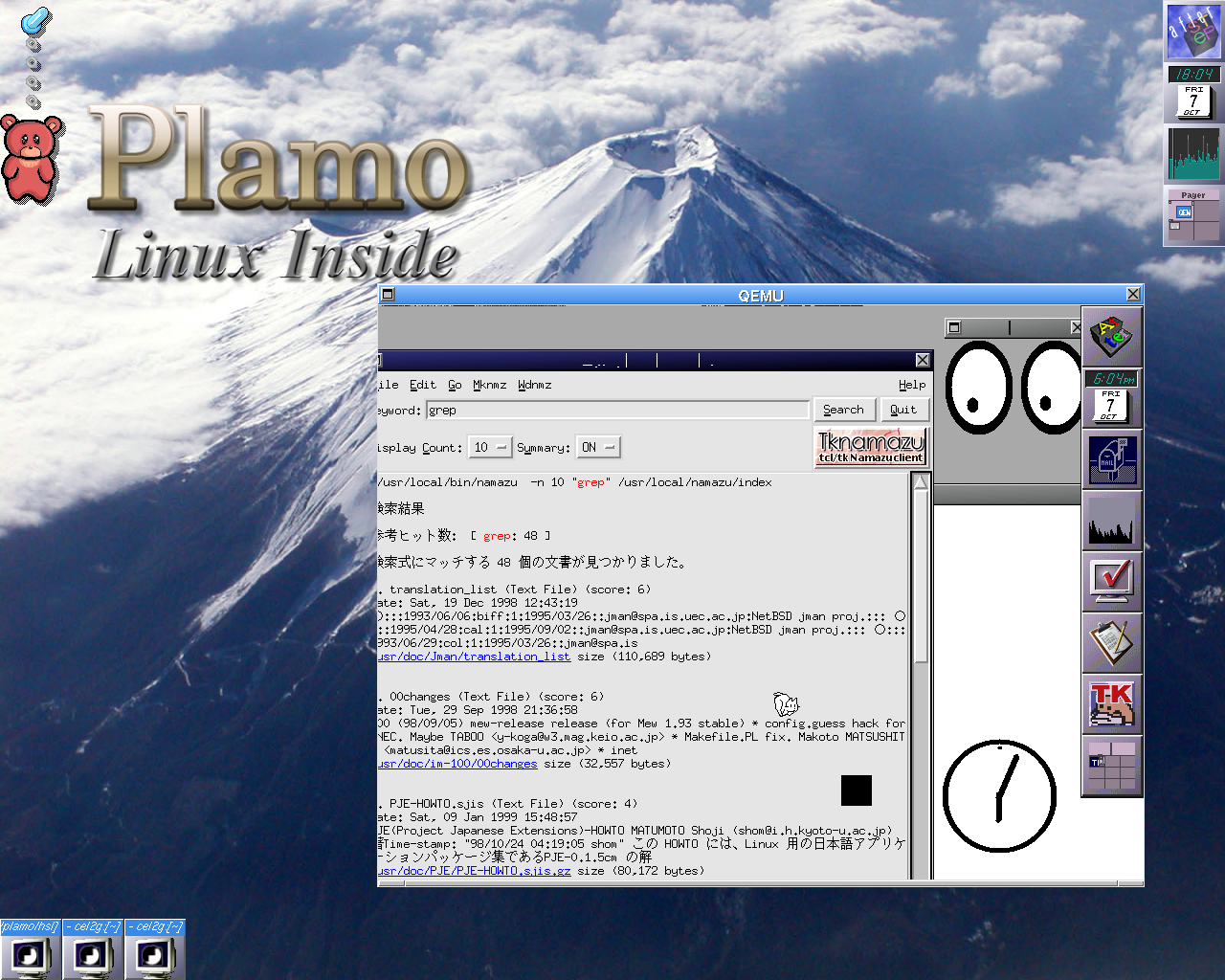Click the green system load monitor applet

tap(1193, 154)
